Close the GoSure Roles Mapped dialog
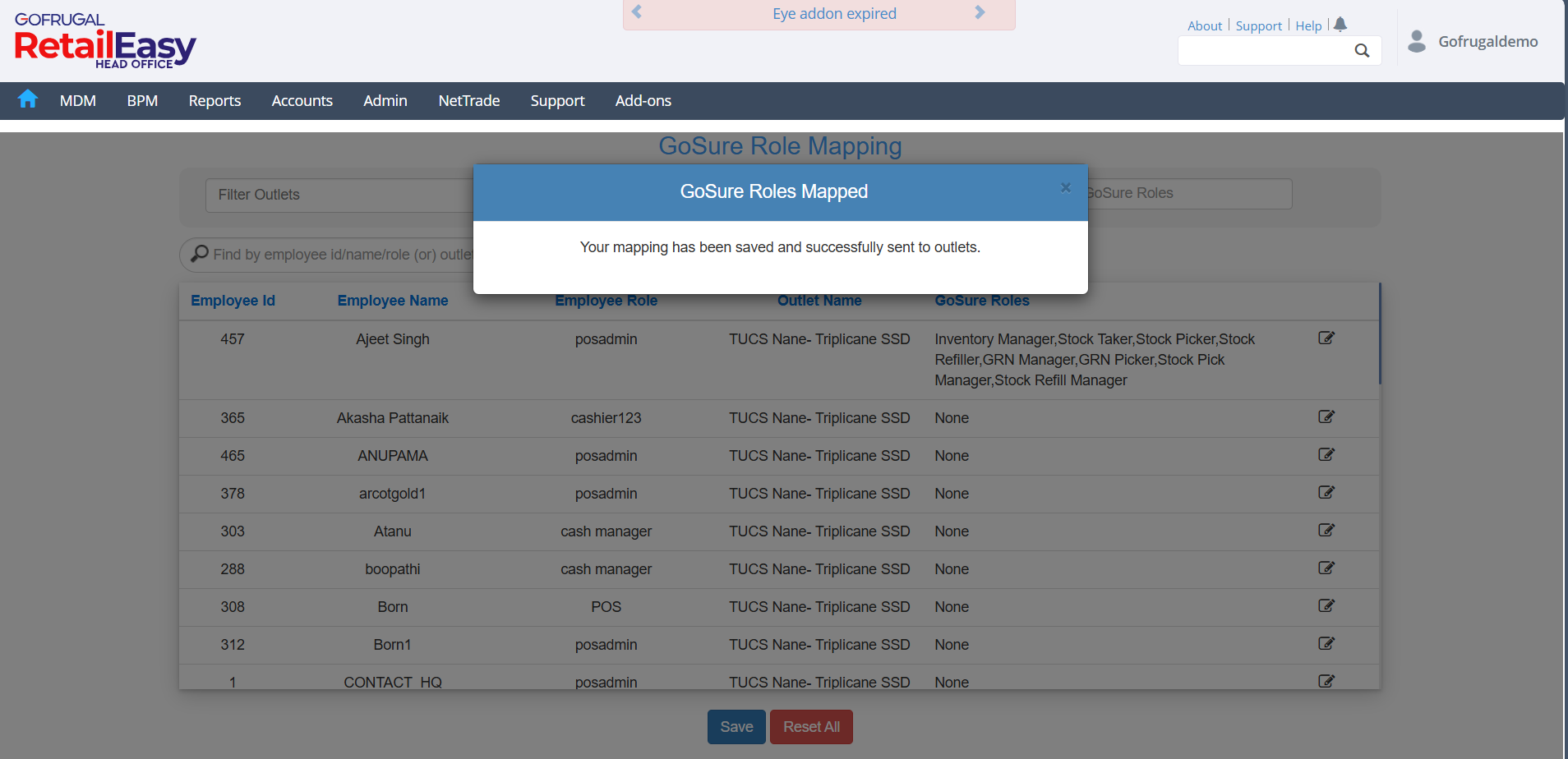 [x=1065, y=187]
